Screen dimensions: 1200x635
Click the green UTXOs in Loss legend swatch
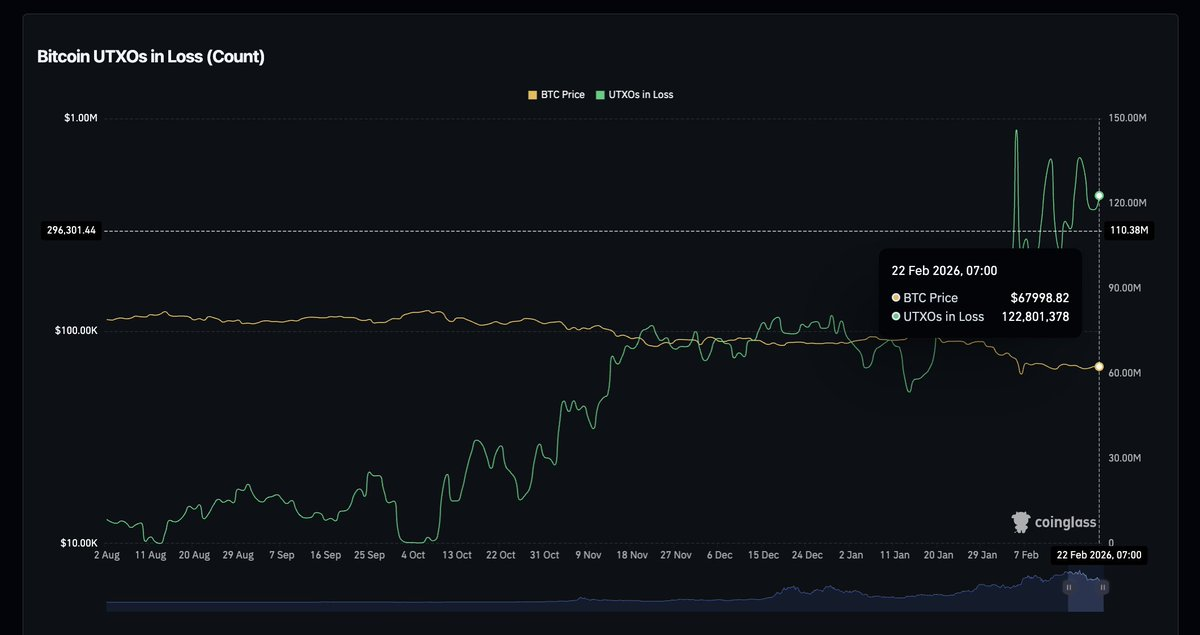tap(600, 95)
